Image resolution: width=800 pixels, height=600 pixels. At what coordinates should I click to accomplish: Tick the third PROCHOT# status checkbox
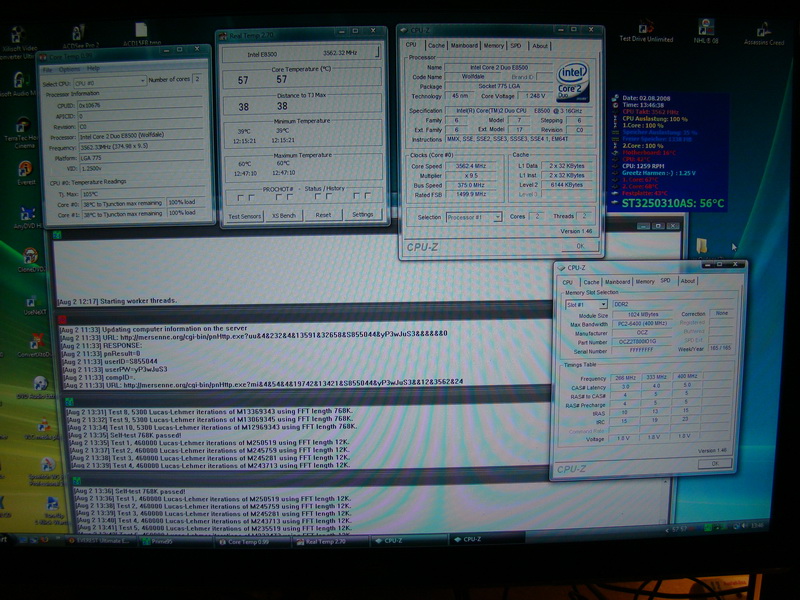(x=279, y=197)
